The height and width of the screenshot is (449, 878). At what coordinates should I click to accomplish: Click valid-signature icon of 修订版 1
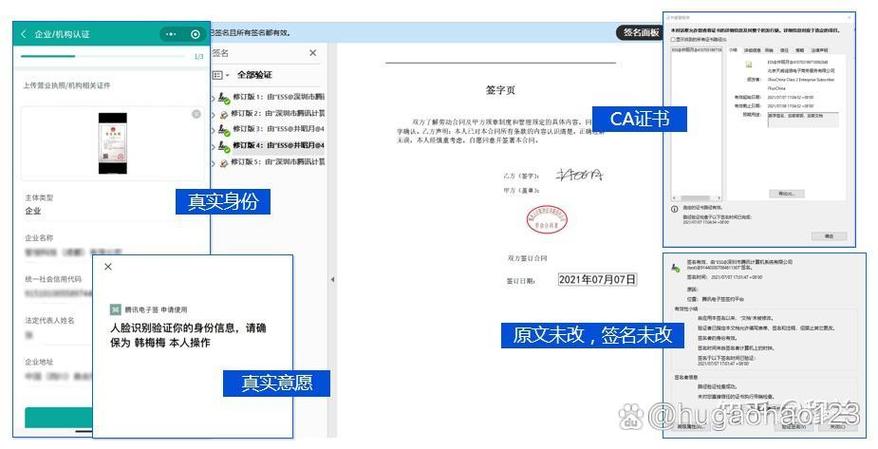[x=224, y=98]
